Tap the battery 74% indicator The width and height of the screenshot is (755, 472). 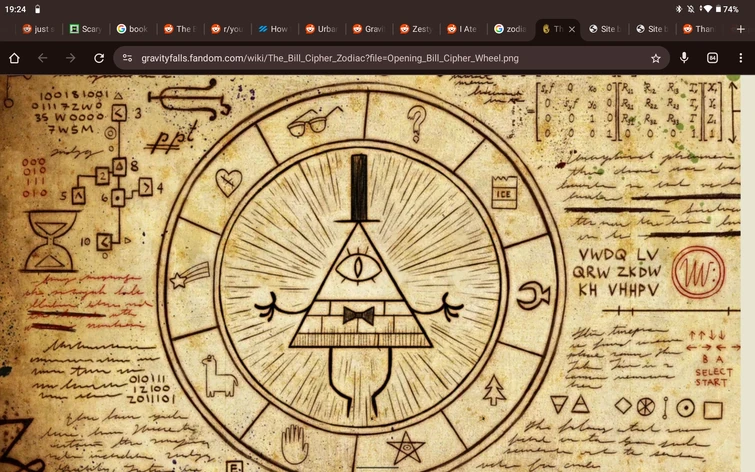tap(727, 9)
